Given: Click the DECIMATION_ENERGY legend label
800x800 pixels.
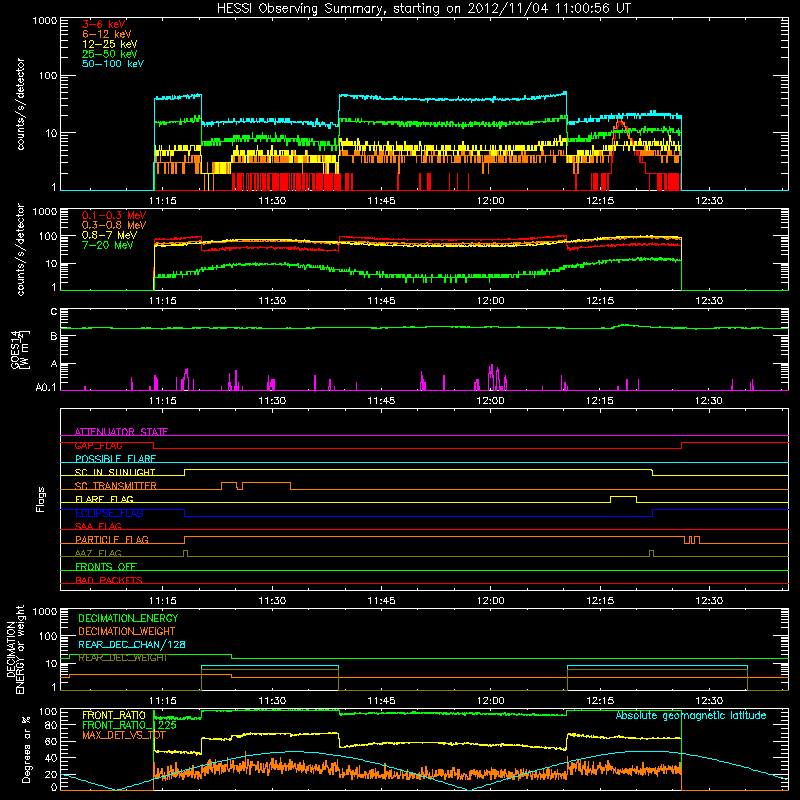Looking at the screenshot, I should (x=128, y=618).
